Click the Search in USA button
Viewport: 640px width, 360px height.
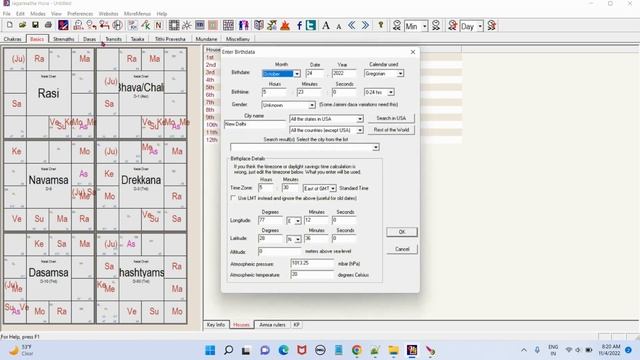click(x=391, y=118)
